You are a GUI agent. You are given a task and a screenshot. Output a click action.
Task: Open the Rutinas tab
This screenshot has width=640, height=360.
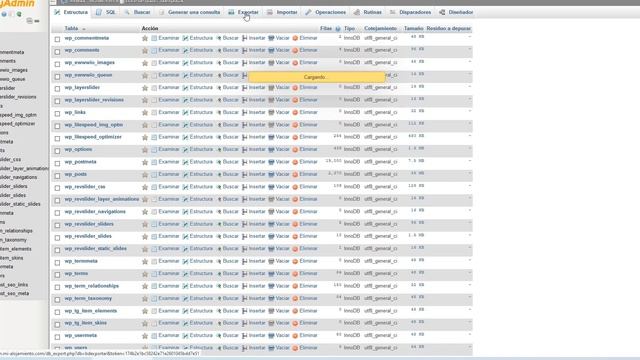(x=368, y=12)
